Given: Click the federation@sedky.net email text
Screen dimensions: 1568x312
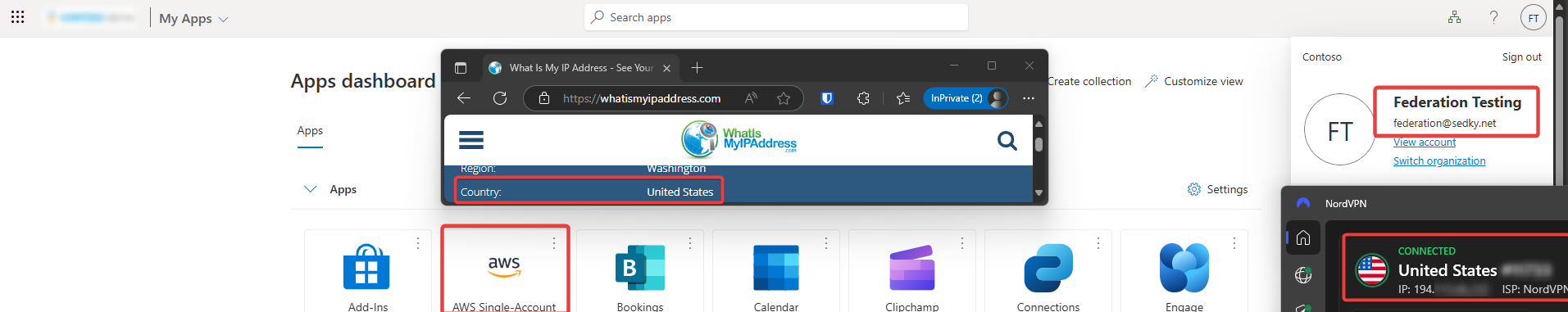Looking at the screenshot, I should (1444, 123).
